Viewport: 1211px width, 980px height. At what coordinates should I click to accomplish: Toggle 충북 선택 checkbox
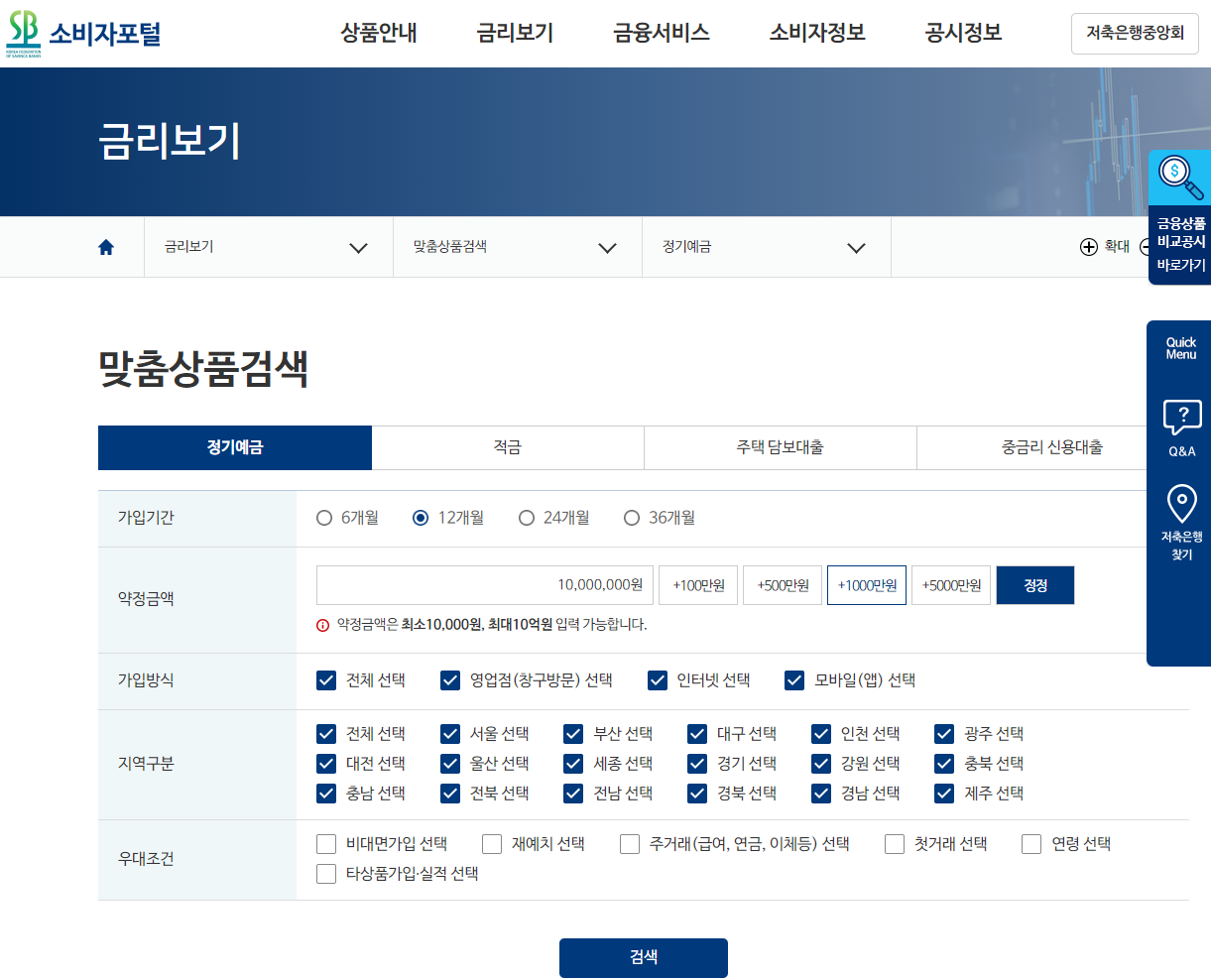pos(944,764)
